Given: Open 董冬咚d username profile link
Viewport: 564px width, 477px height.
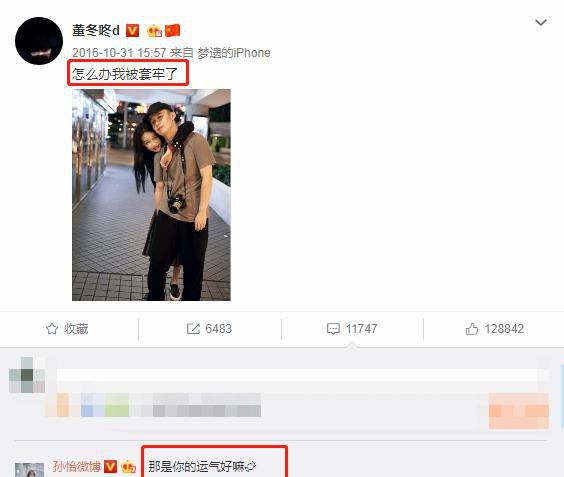Looking at the screenshot, I should point(96,31).
